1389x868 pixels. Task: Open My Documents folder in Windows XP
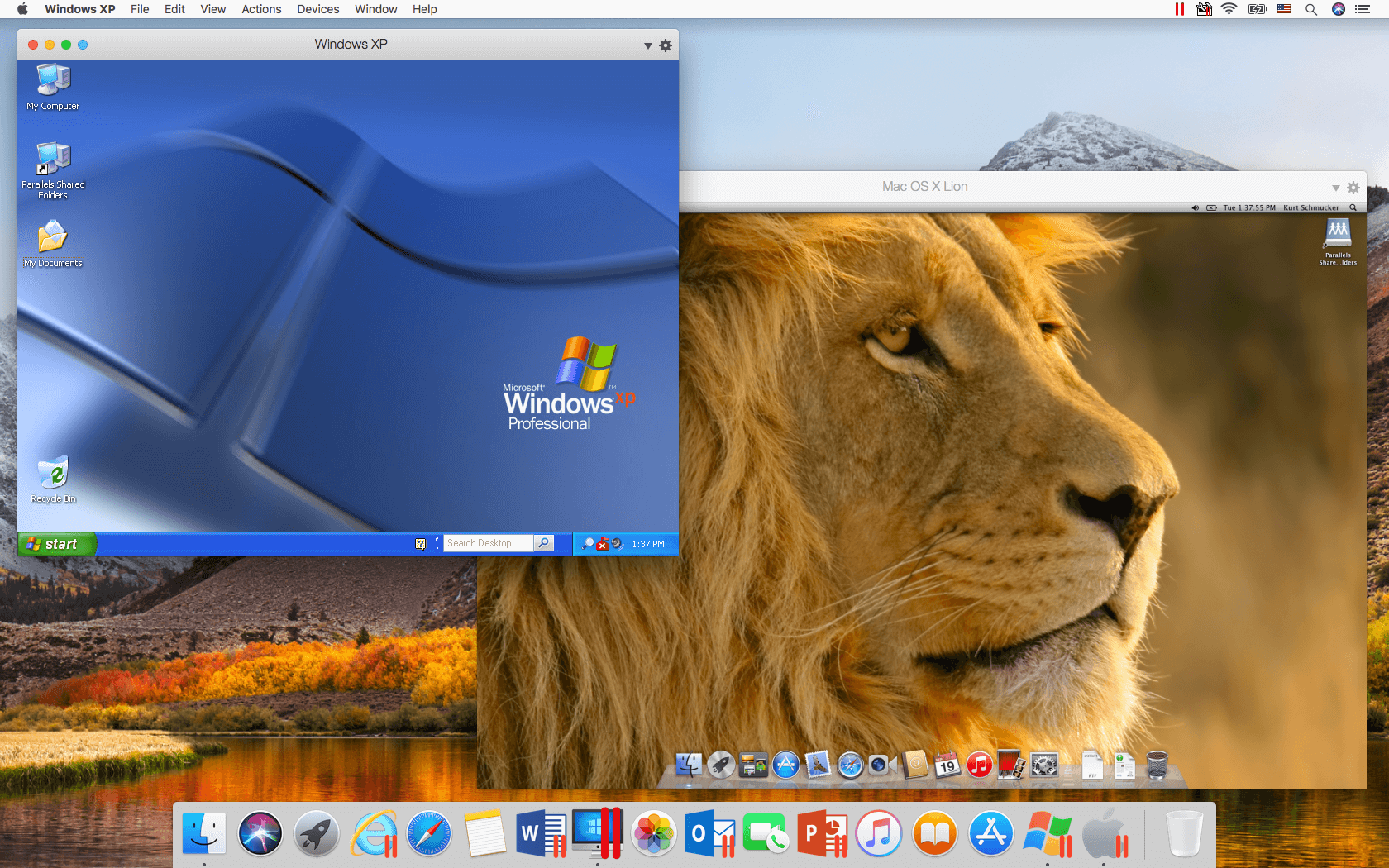click(53, 244)
